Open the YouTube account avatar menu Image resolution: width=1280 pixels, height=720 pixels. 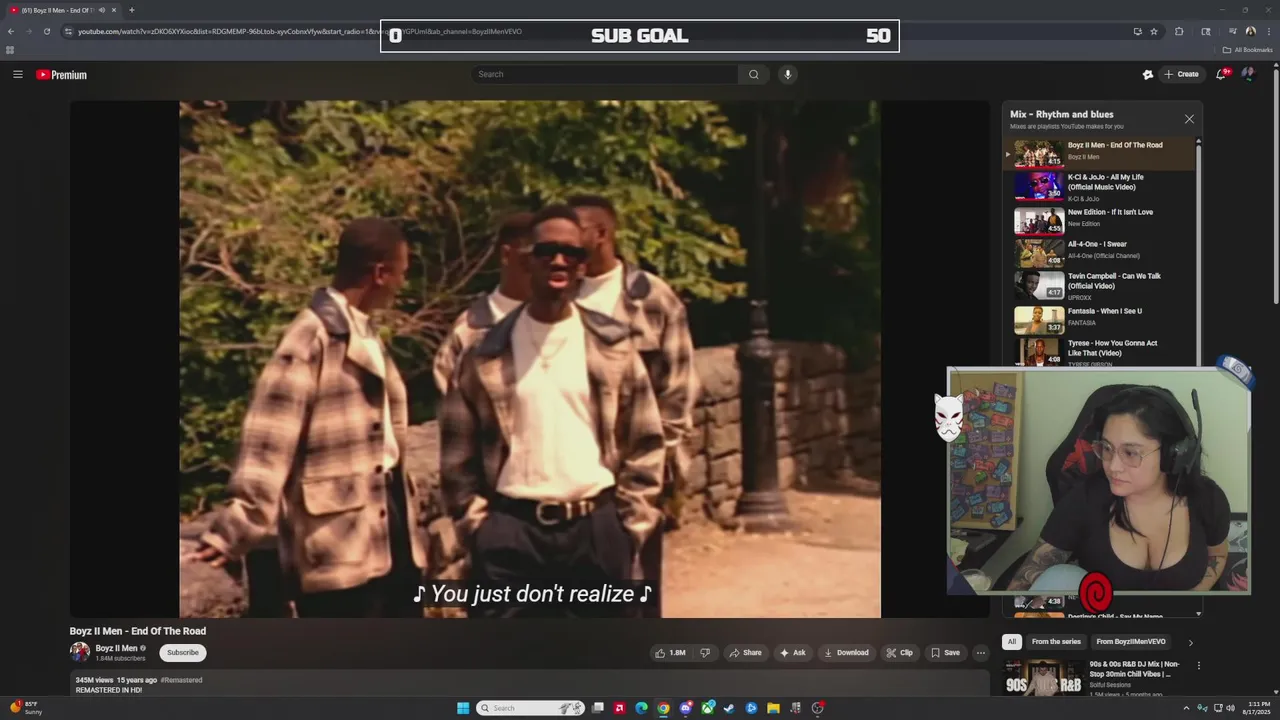[x=1248, y=74]
